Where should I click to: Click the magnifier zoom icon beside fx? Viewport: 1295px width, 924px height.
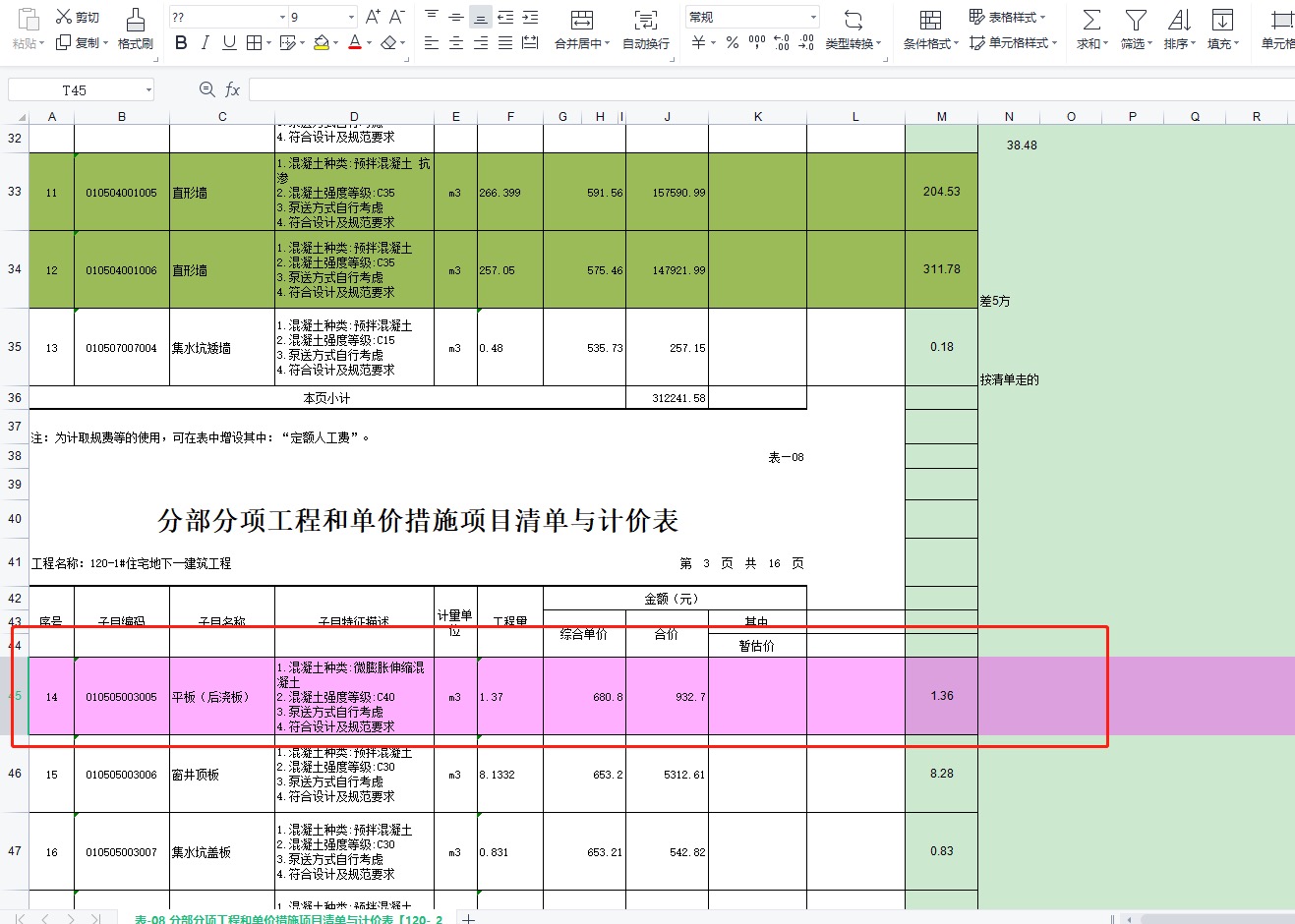tap(206, 89)
